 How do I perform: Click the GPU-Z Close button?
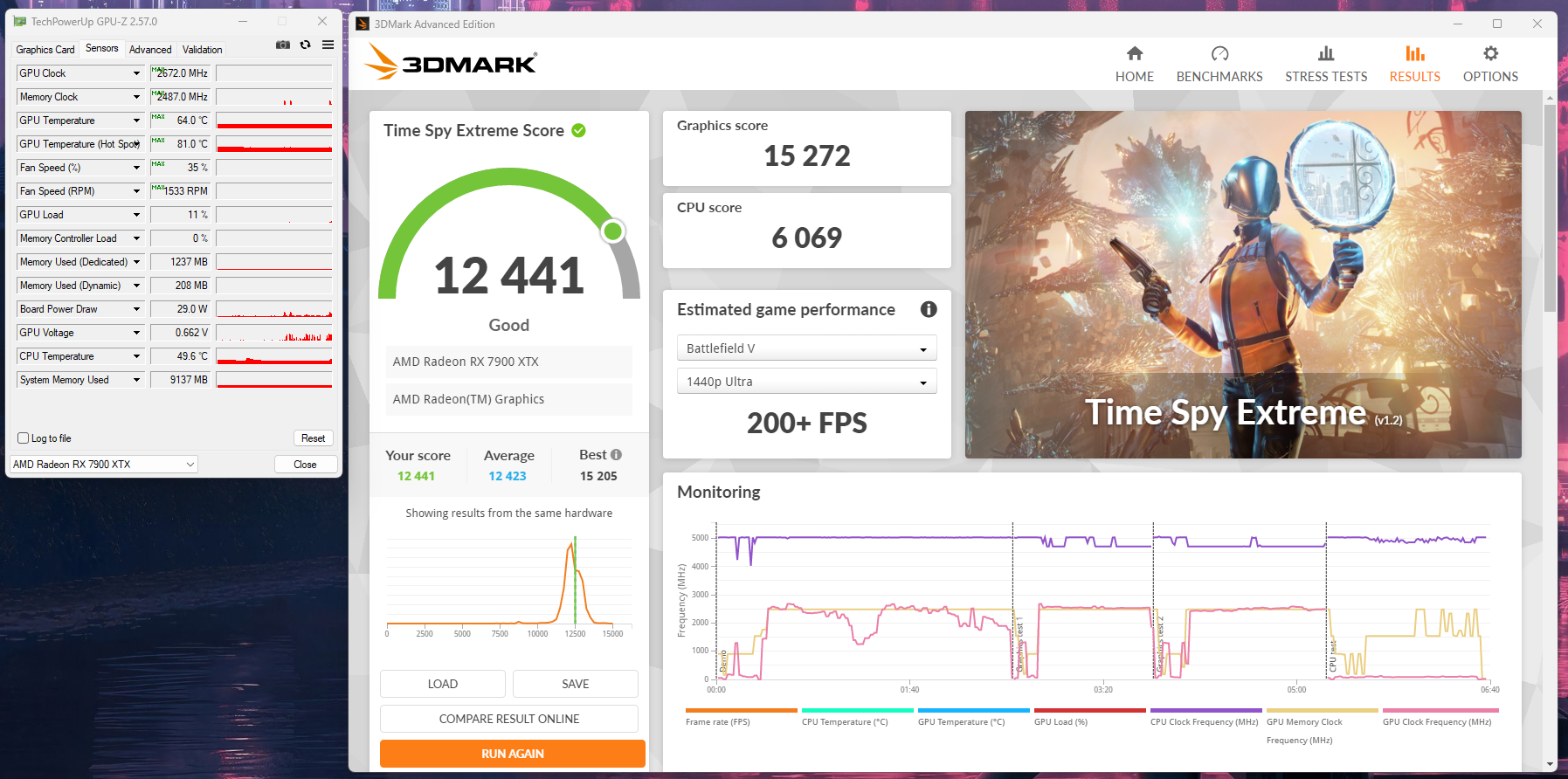click(x=305, y=465)
